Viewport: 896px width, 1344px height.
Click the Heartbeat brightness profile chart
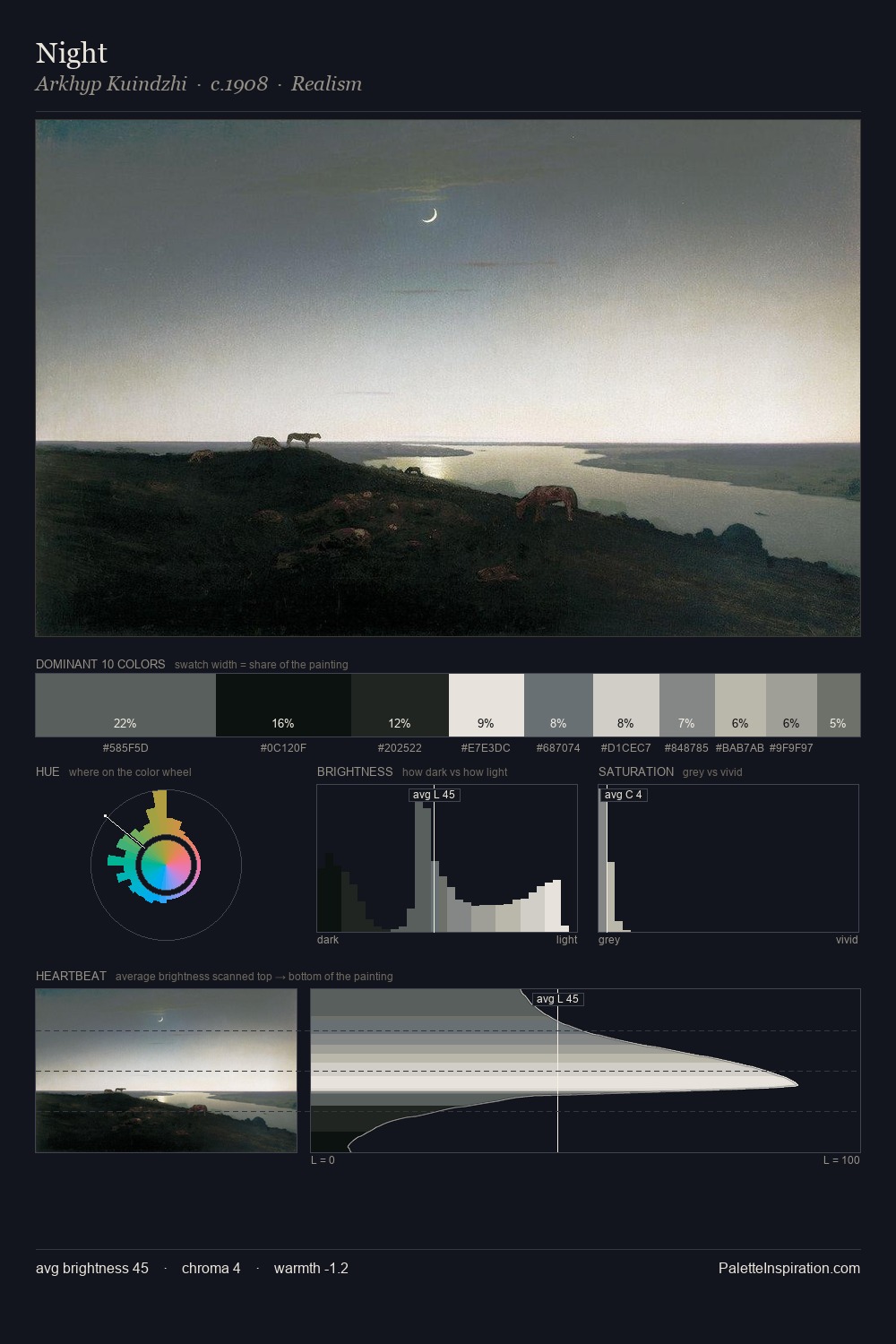point(585,1071)
